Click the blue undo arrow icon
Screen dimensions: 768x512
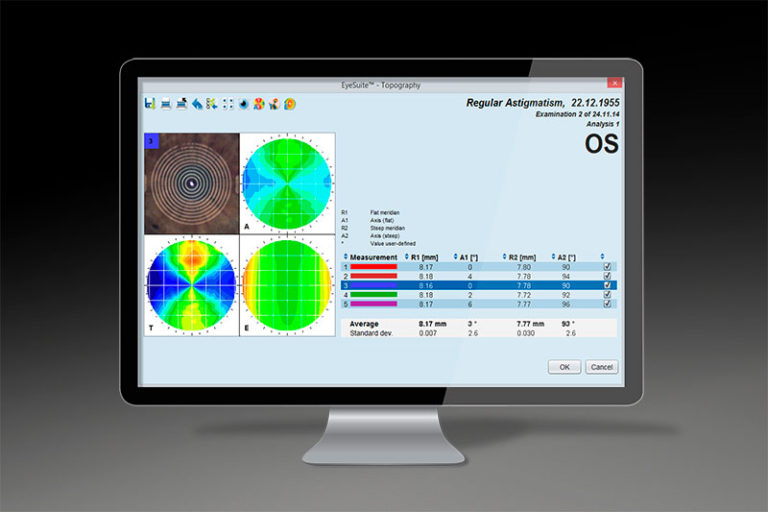197,104
